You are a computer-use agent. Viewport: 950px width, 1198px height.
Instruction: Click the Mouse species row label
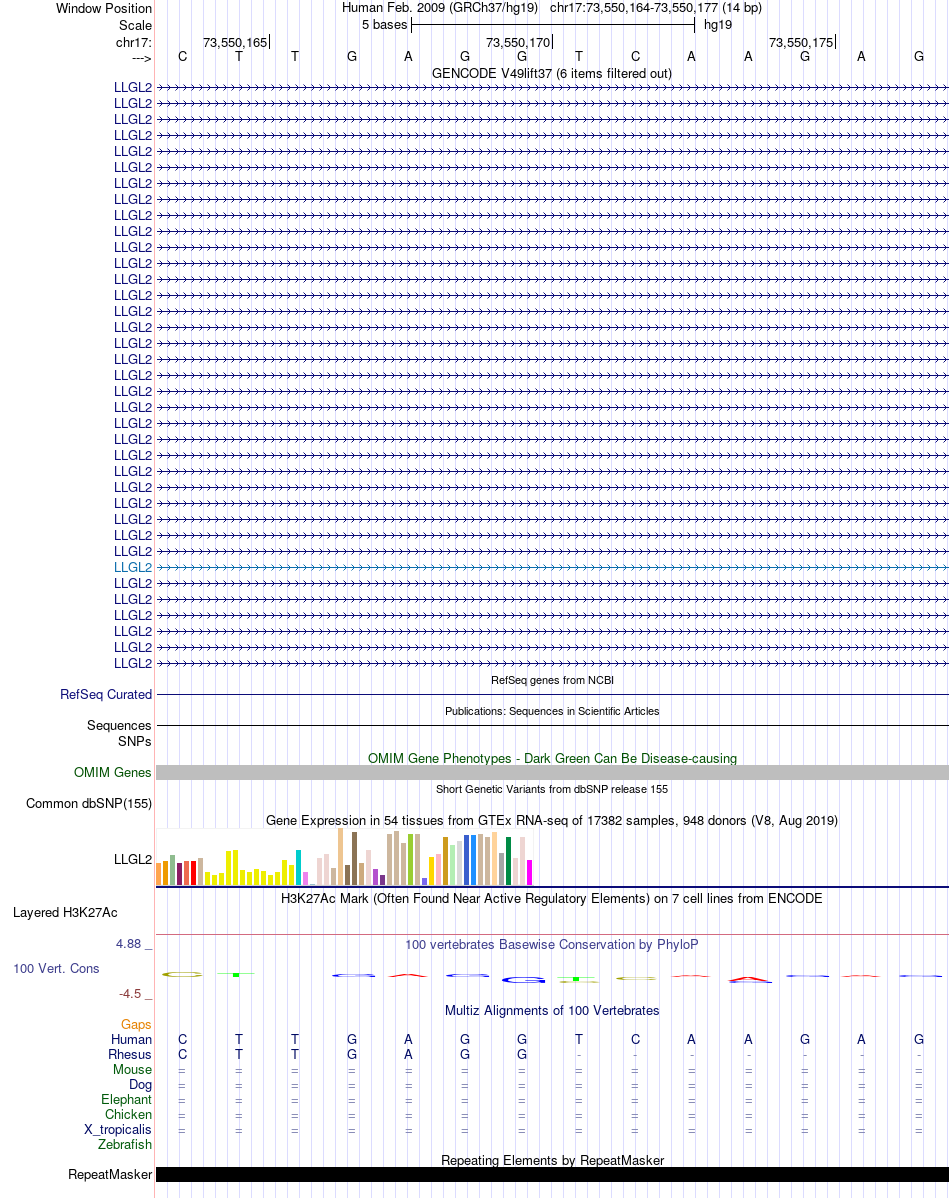[x=132, y=1070]
